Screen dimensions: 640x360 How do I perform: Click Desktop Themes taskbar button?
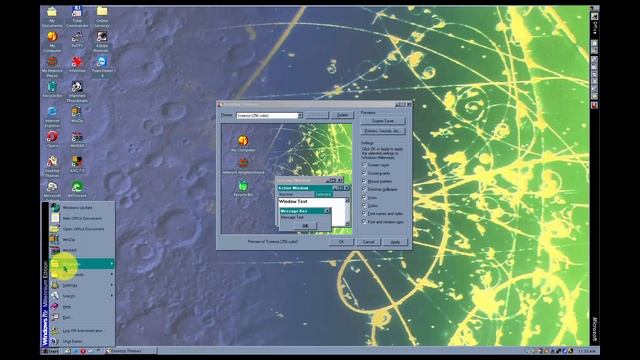tap(130, 351)
